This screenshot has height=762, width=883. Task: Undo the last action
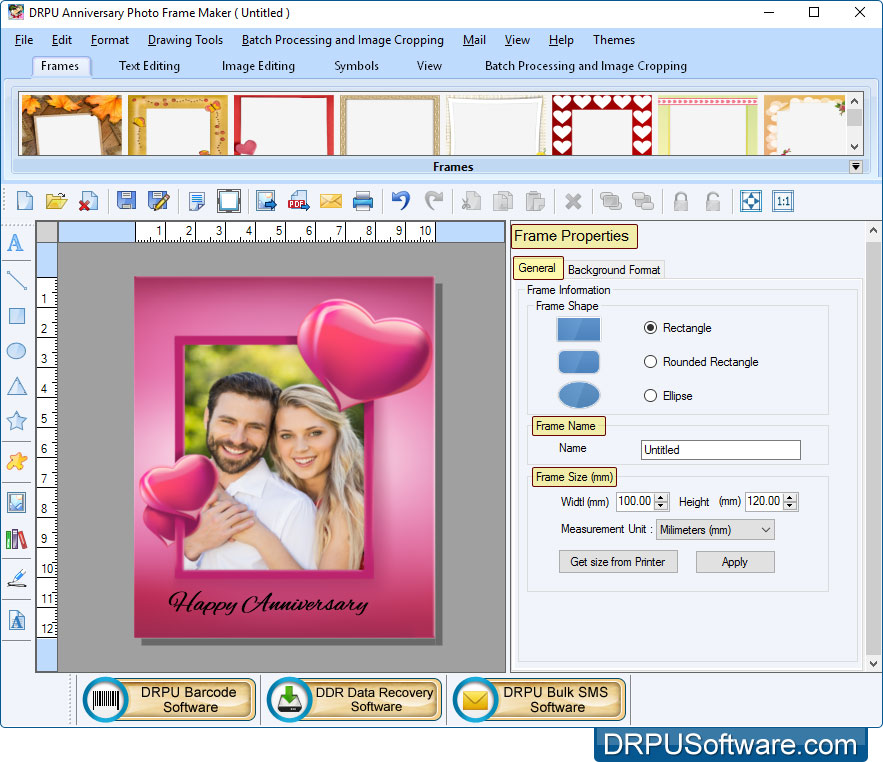[x=400, y=201]
